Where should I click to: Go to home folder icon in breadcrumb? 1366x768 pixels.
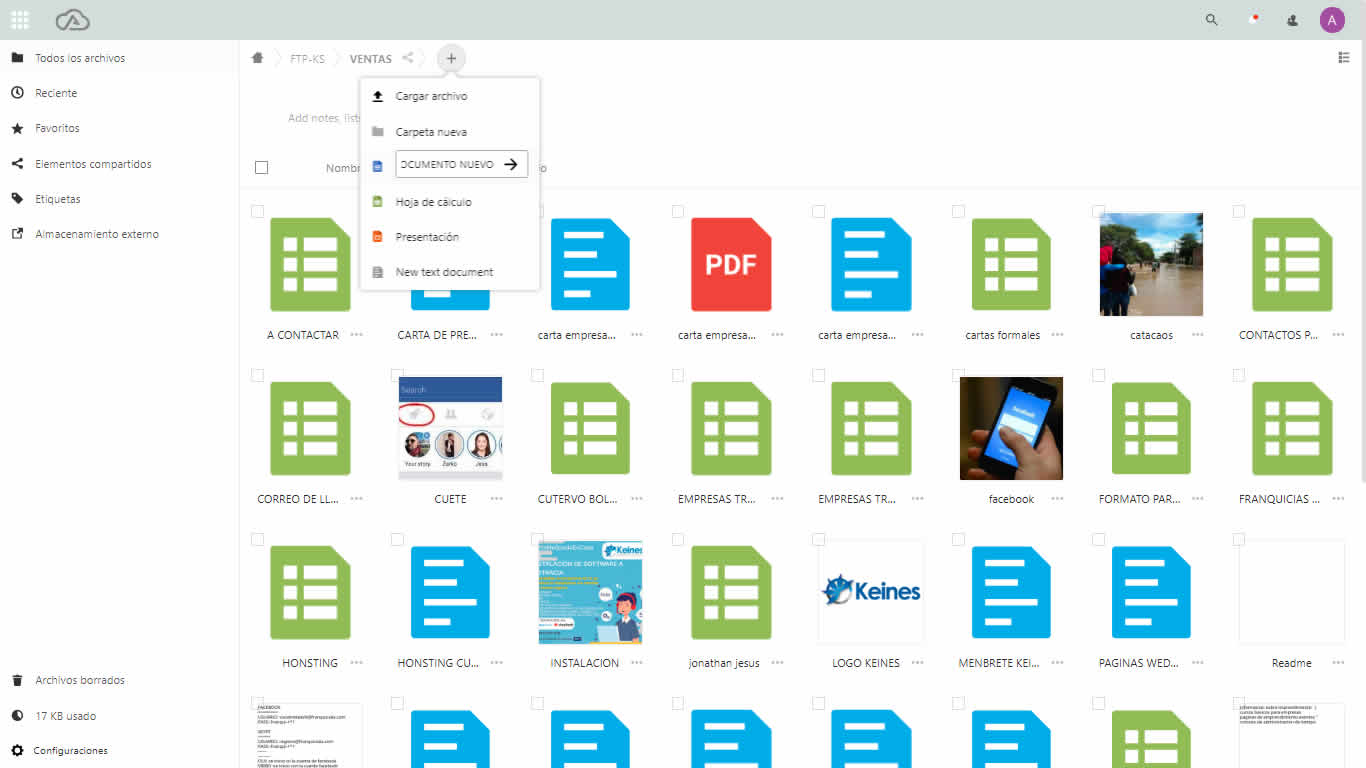(257, 58)
